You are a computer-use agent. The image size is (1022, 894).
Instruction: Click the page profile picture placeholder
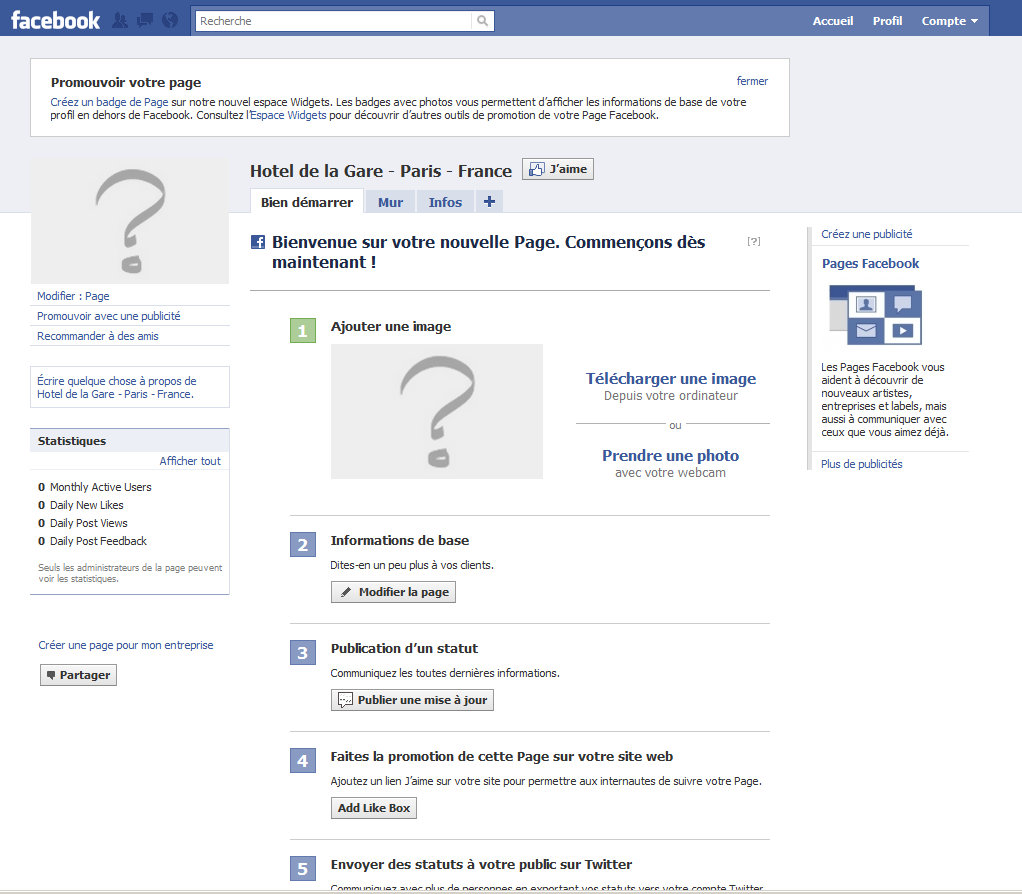130,222
